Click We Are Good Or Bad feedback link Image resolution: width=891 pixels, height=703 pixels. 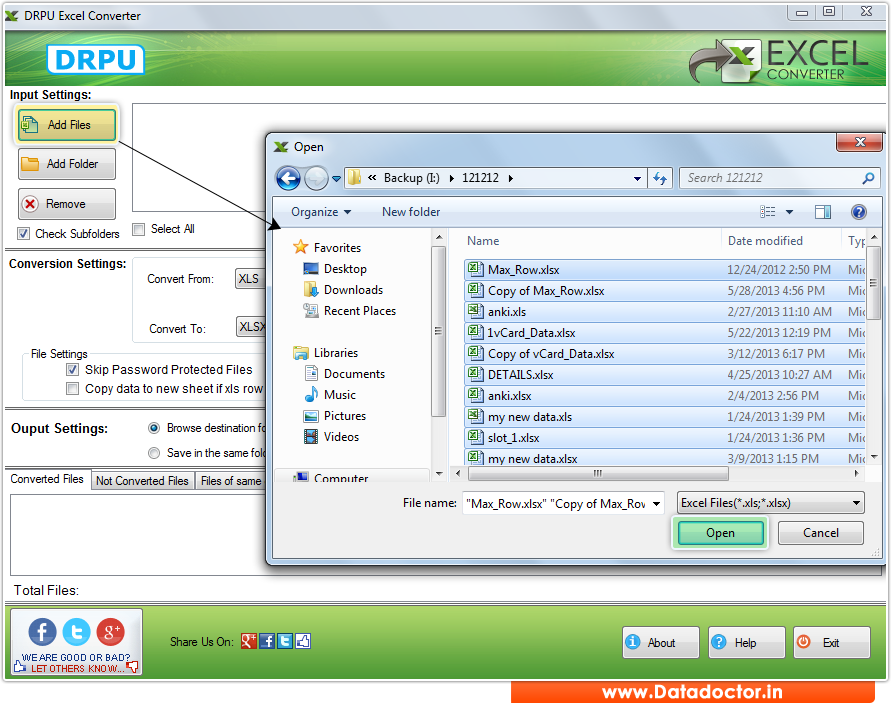coord(76,663)
